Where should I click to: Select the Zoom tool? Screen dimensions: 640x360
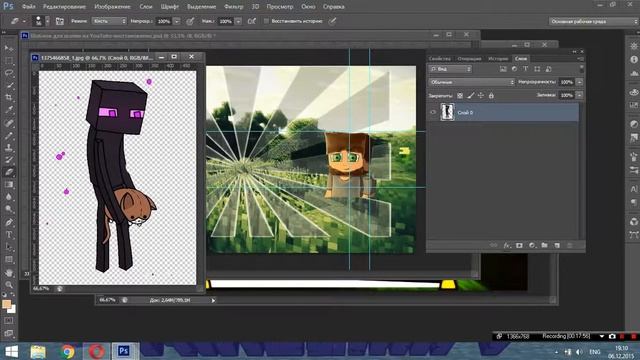coord(9,284)
